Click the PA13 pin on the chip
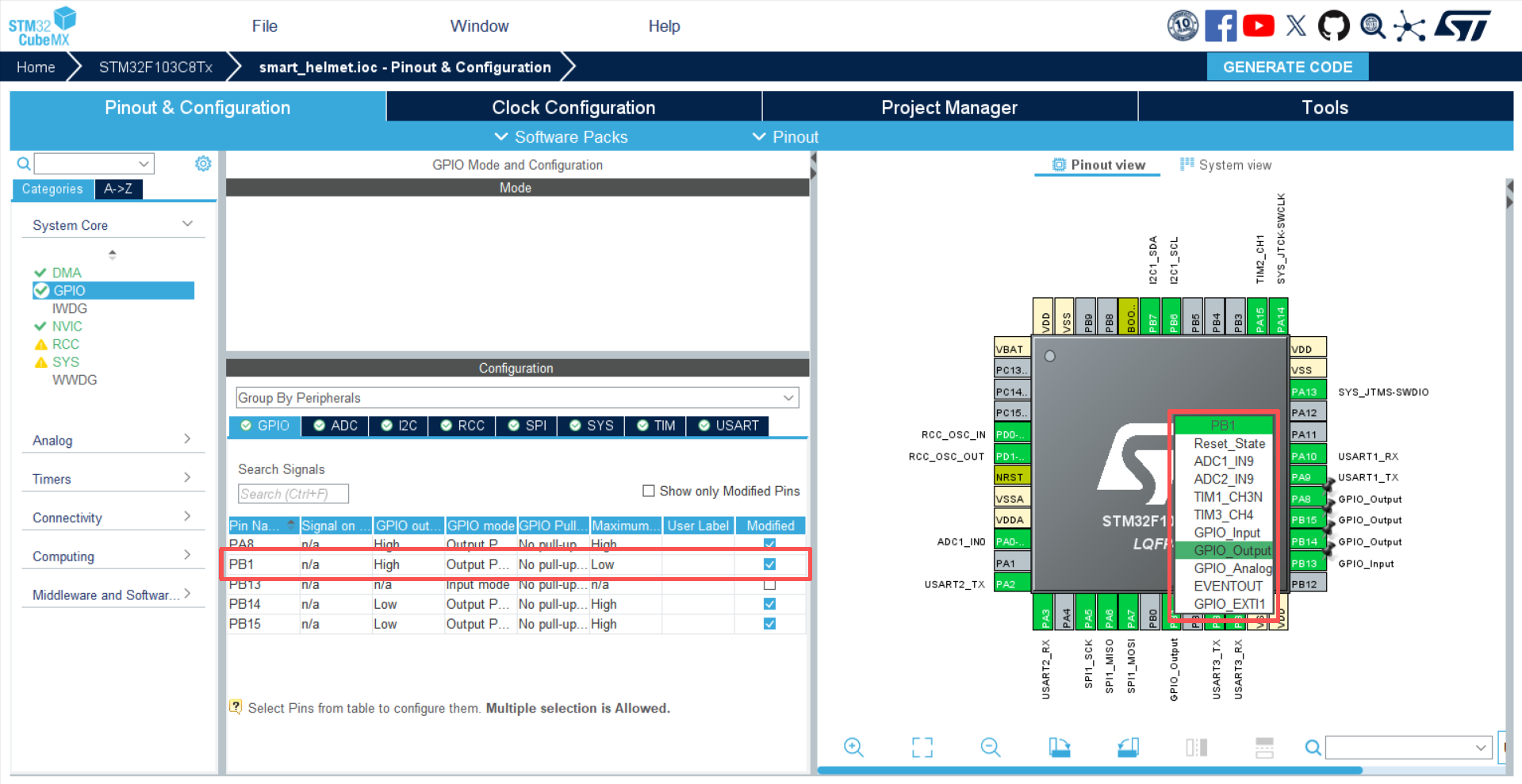1522x784 pixels. pyautogui.click(x=1307, y=392)
